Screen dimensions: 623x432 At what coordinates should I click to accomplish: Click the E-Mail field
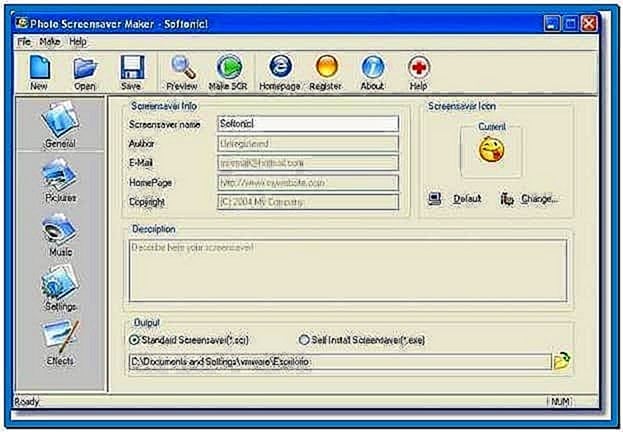click(308, 163)
